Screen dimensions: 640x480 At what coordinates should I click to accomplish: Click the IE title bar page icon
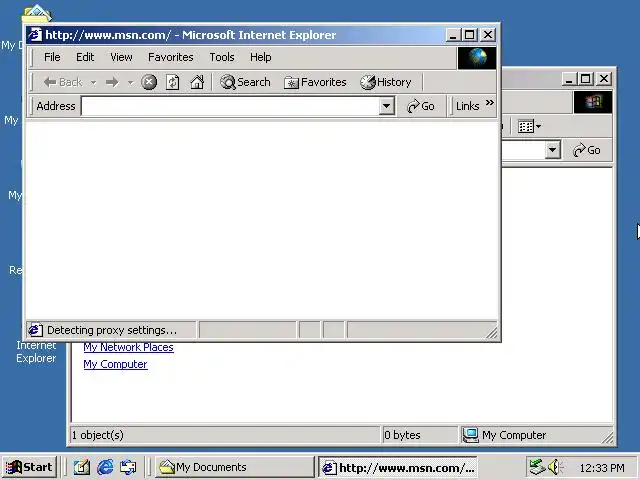[35, 35]
